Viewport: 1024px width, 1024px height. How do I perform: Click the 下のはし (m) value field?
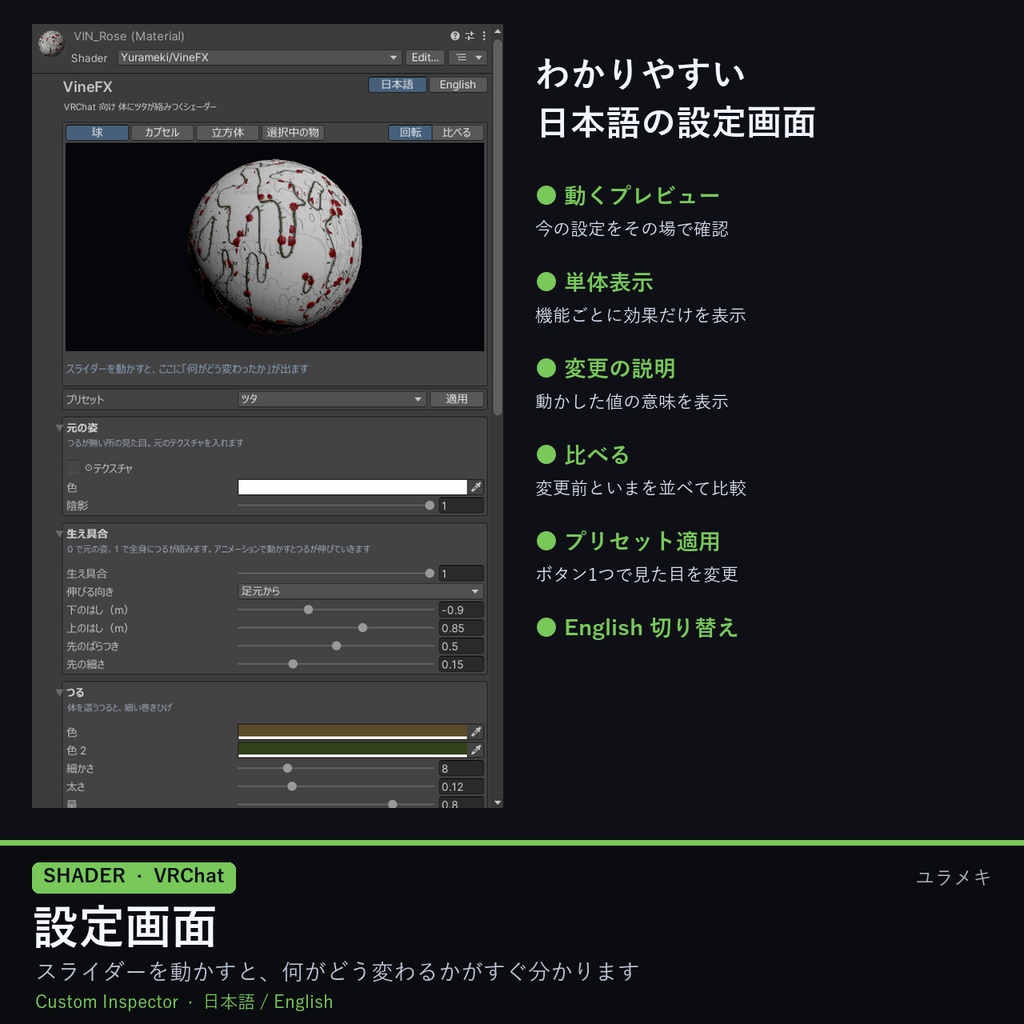coord(461,610)
